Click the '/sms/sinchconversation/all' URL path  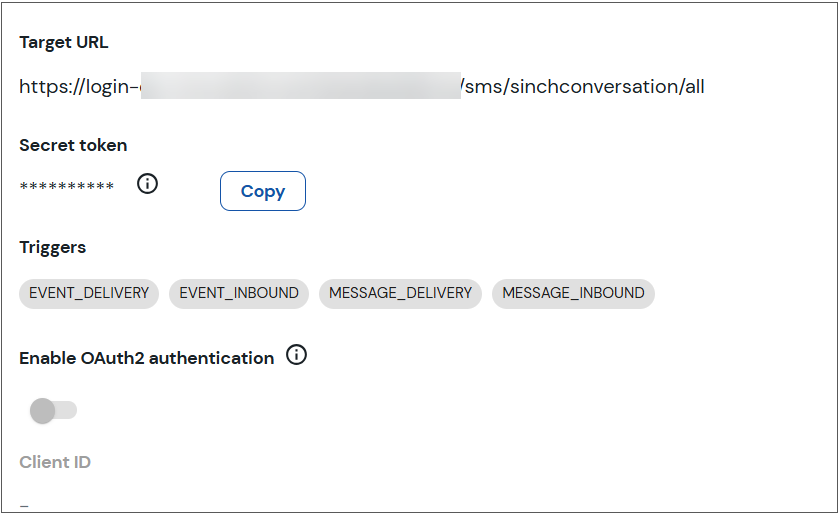[x=583, y=86]
